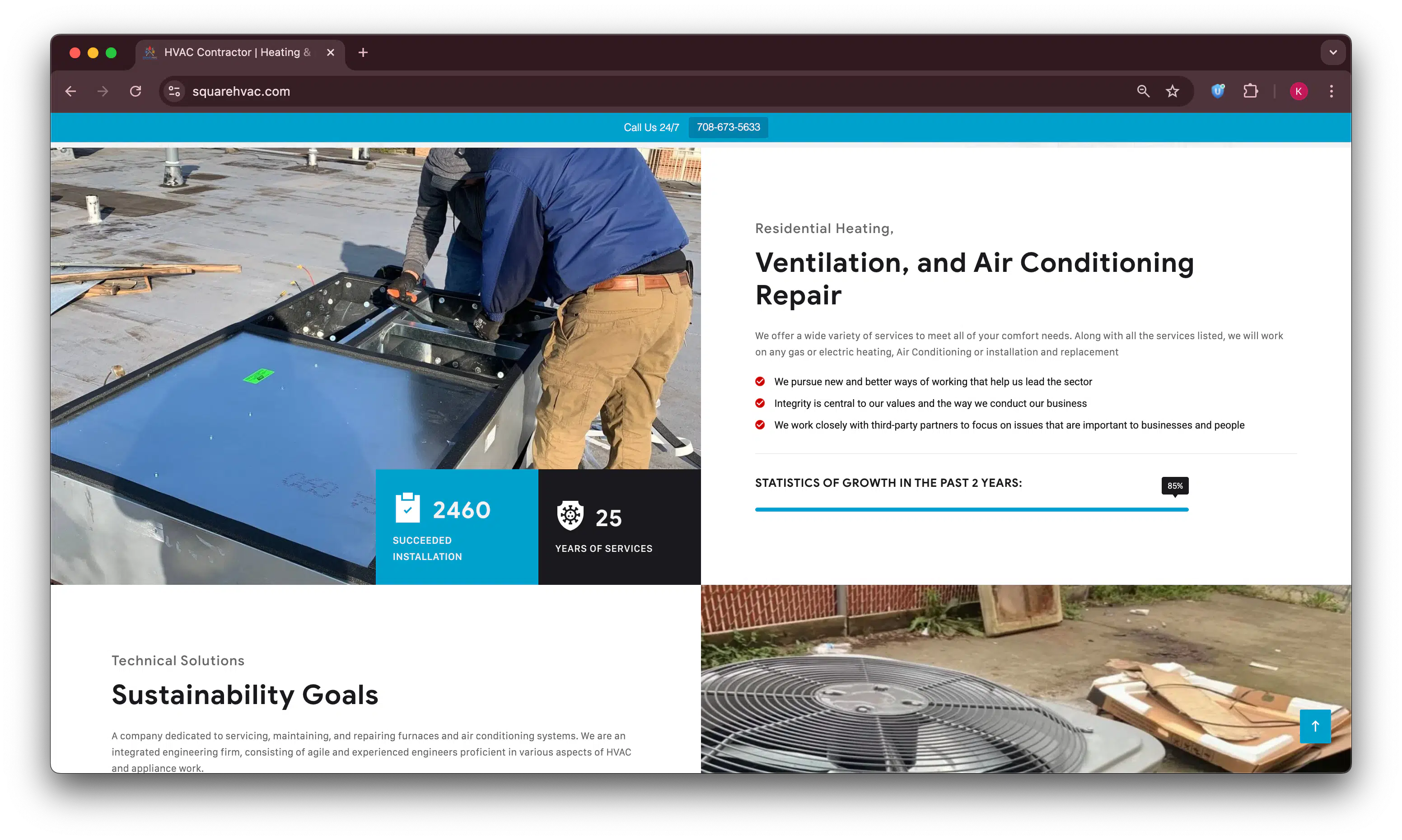Open a new browser tab
This screenshot has height=840, width=1402.
363,52
